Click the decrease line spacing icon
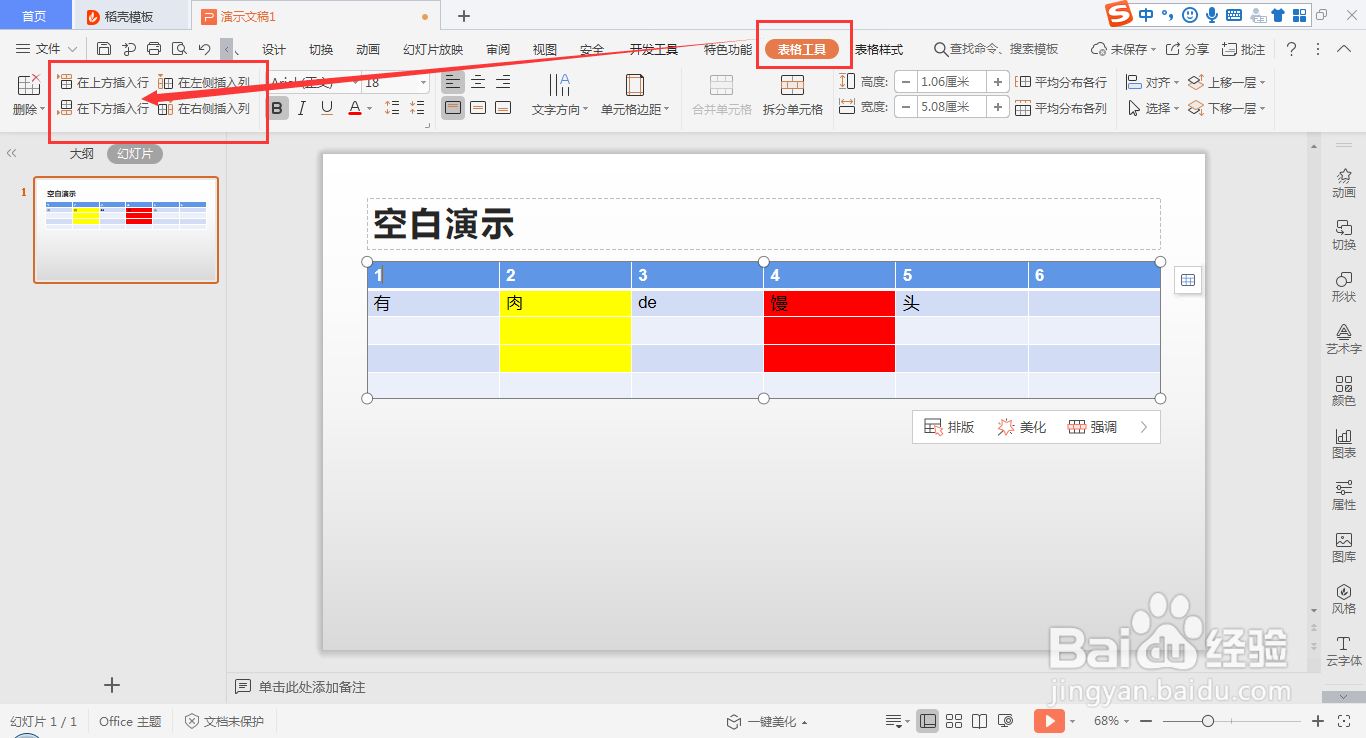1366x738 pixels. click(x=417, y=108)
